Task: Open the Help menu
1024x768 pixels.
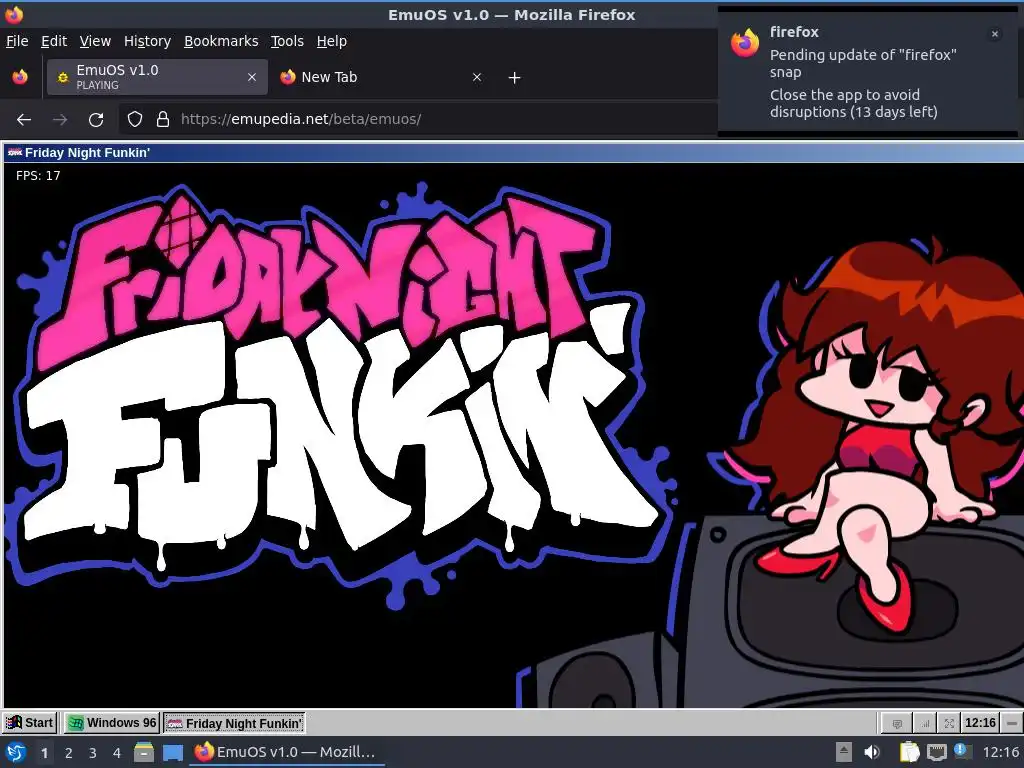Action: 332,41
